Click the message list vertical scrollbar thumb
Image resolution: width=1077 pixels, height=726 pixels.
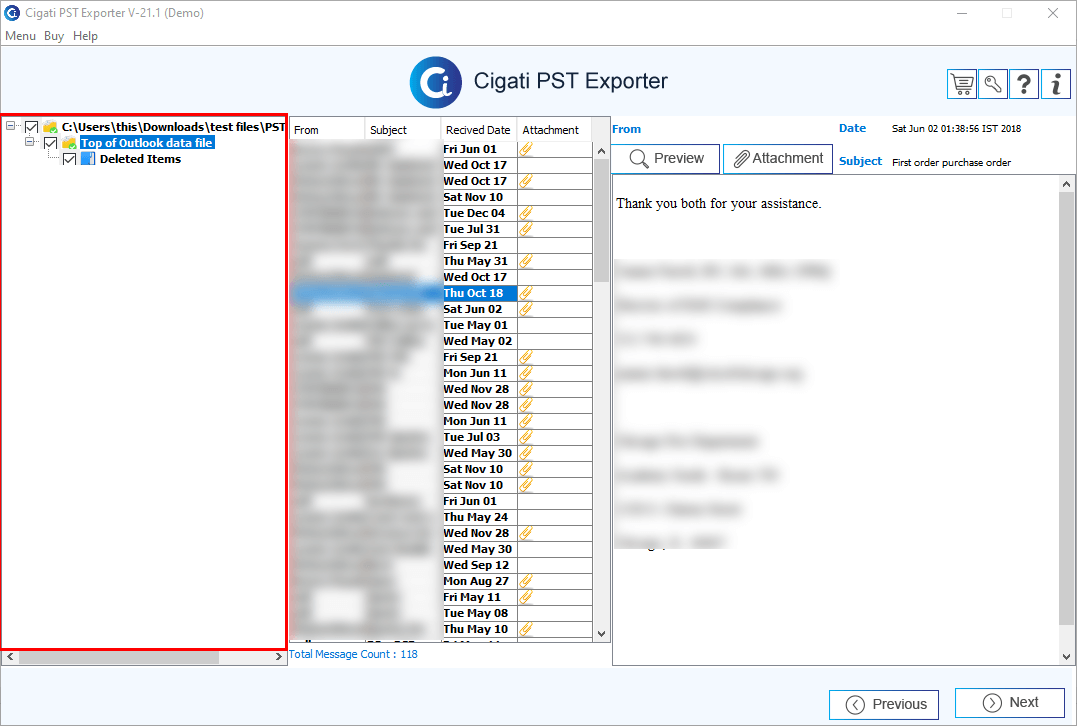click(601, 220)
